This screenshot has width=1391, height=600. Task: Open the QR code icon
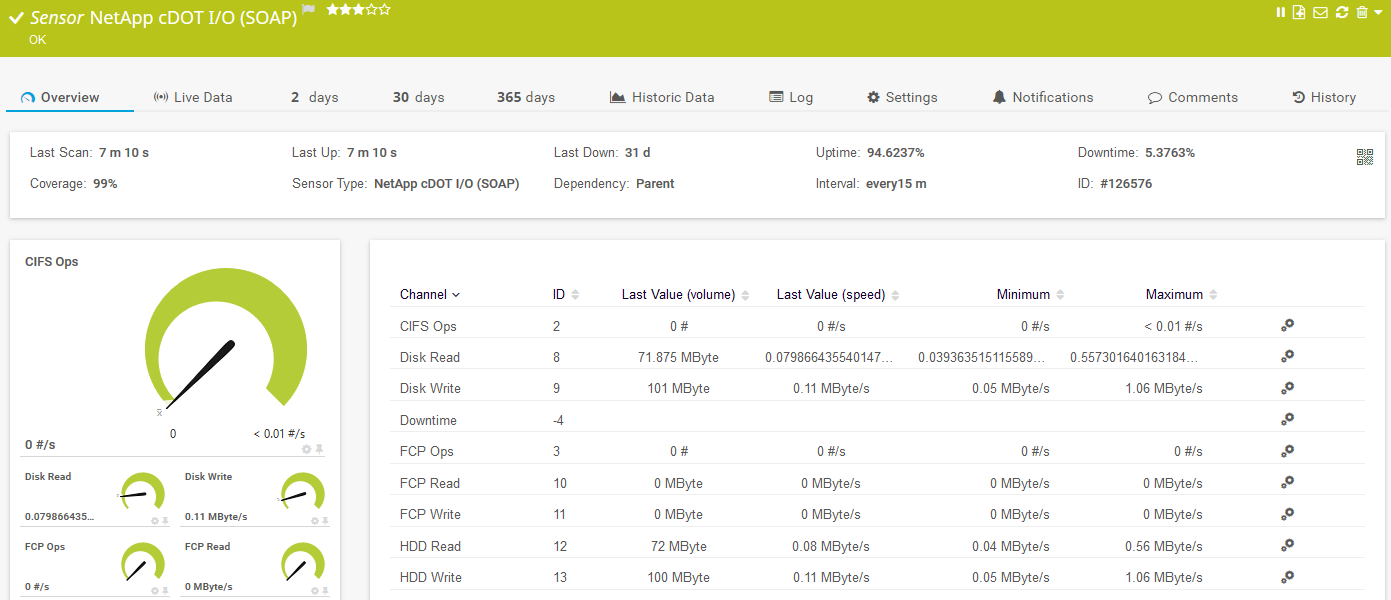coord(1365,156)
